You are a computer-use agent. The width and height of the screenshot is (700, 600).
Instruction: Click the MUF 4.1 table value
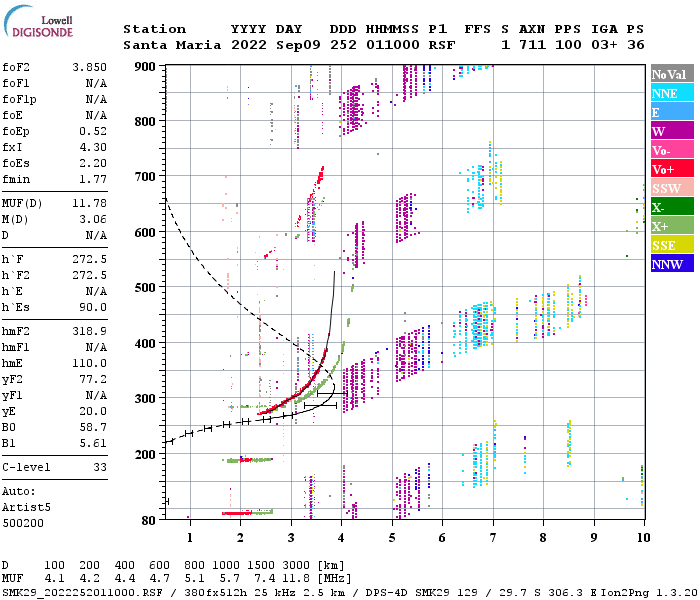point(54,579)
